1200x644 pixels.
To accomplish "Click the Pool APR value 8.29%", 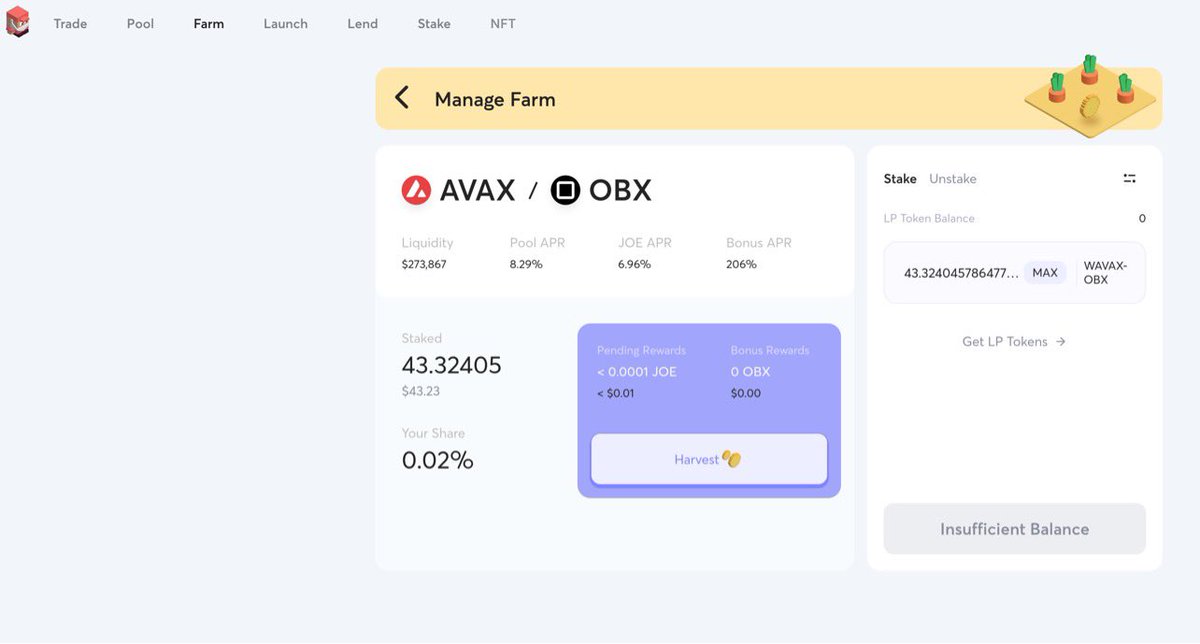I will pos(526,265).
